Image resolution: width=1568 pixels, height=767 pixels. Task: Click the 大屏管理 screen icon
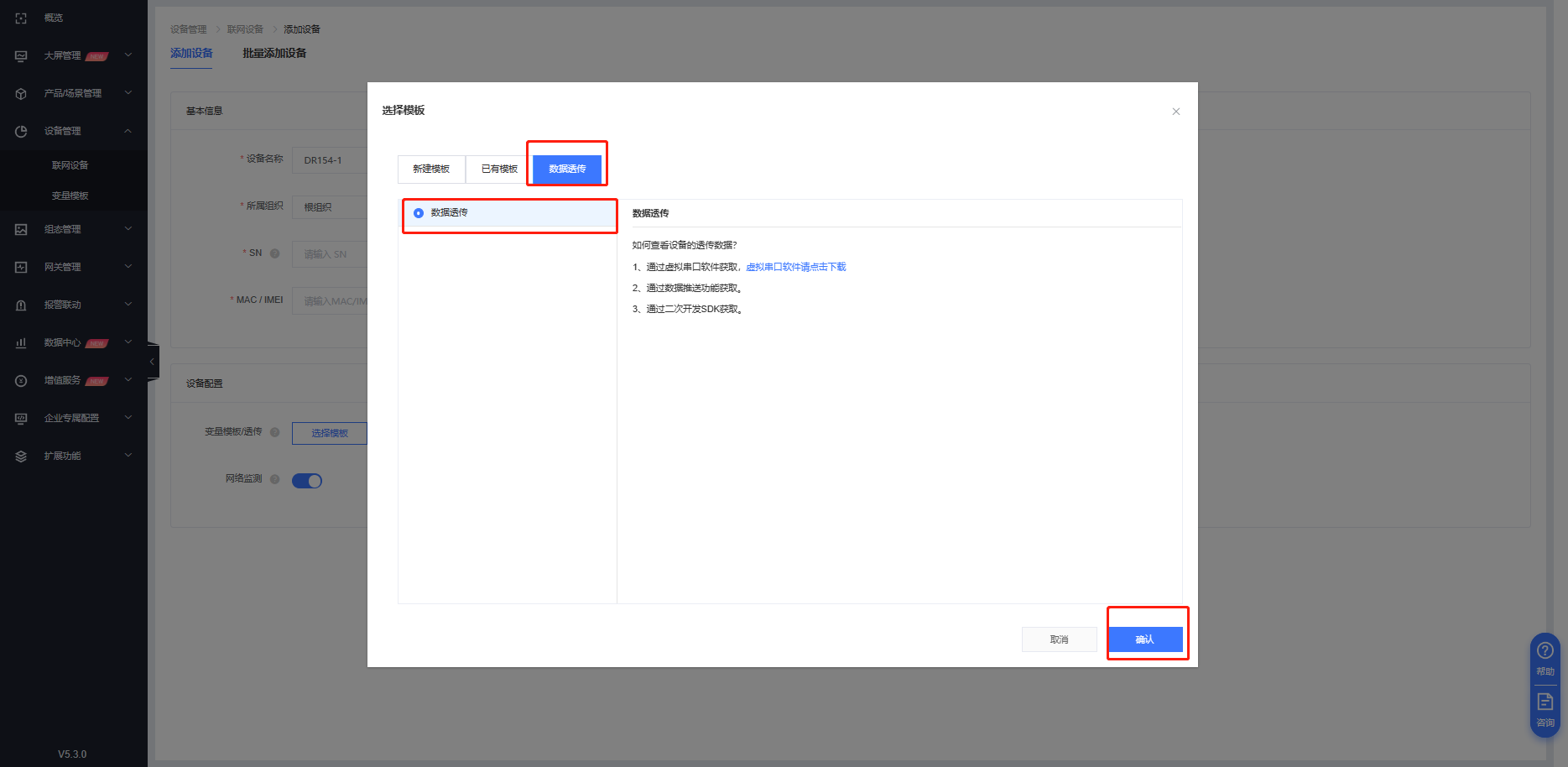21,55
